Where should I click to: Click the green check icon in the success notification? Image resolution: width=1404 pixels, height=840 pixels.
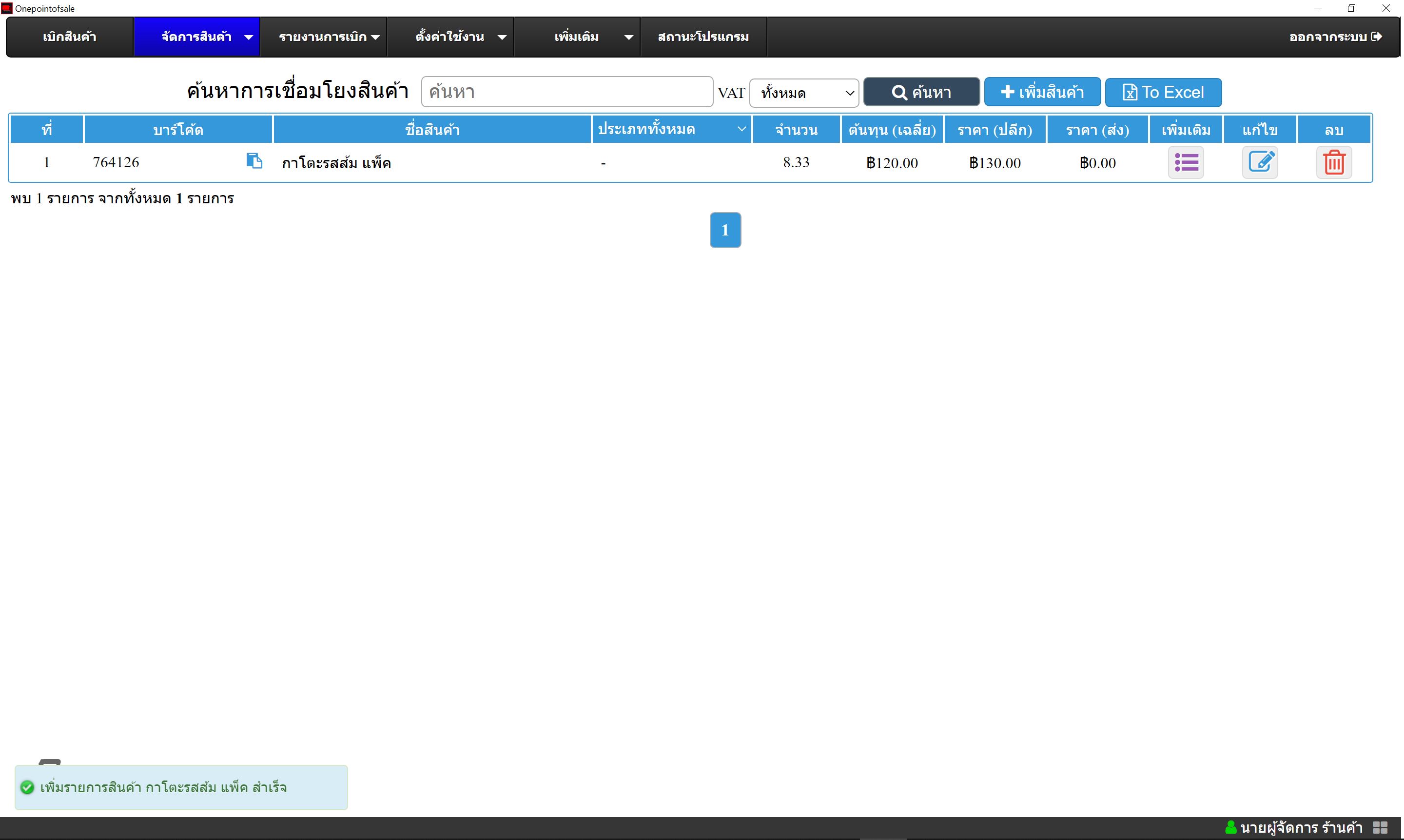(x=27, y=787)
